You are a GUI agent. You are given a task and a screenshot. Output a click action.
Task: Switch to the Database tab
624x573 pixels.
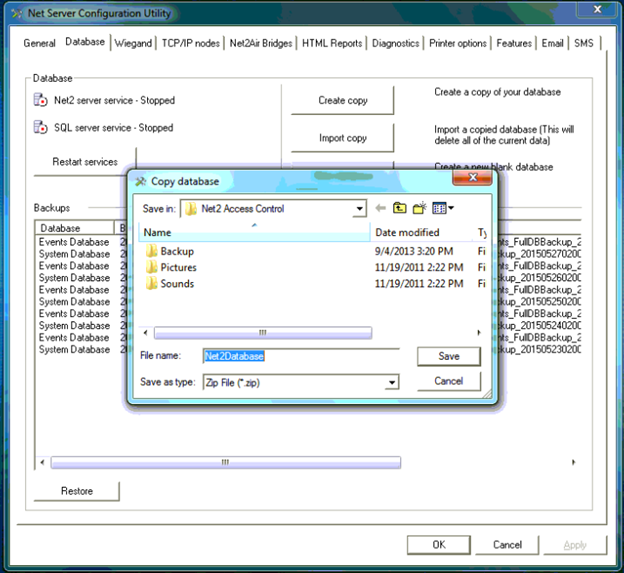tap(85, 42)
